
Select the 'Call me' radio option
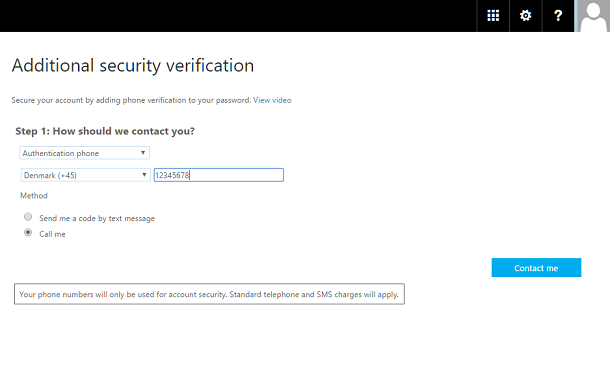click(x=28, y=233)
